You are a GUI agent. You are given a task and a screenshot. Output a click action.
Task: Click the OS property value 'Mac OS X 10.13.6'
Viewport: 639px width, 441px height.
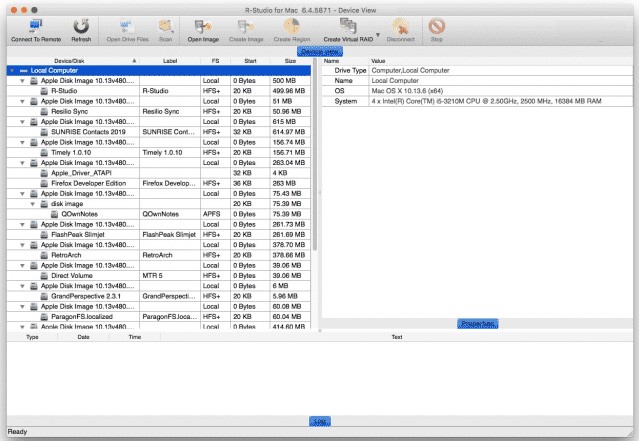(407, 91)
